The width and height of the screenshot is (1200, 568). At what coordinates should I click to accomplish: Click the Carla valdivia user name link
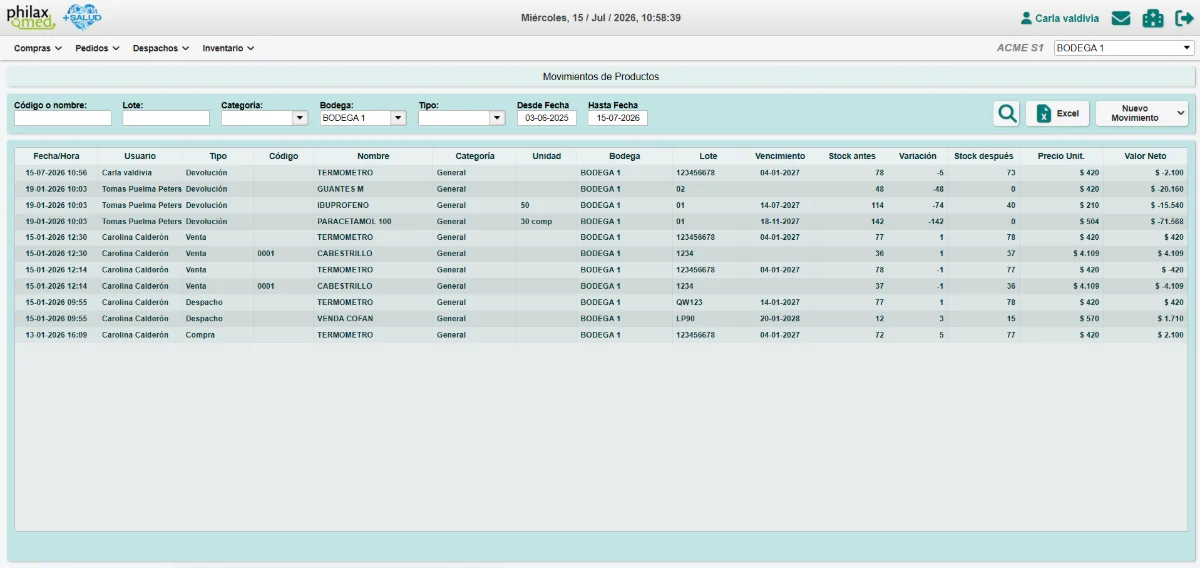tap(1067, 18)
